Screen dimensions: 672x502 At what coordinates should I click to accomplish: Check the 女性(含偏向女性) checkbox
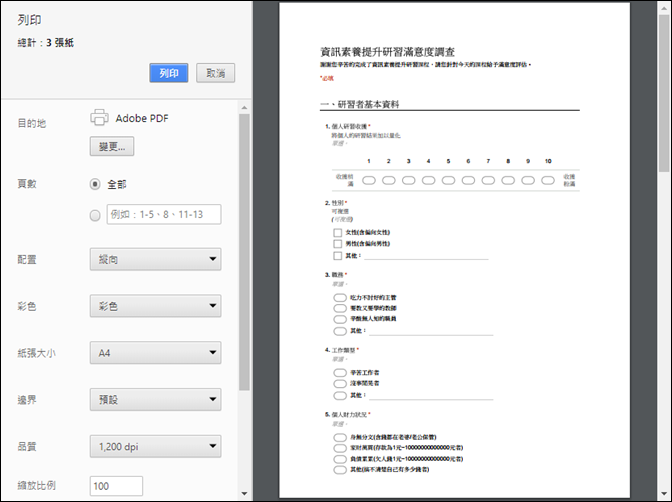point(338,233)
